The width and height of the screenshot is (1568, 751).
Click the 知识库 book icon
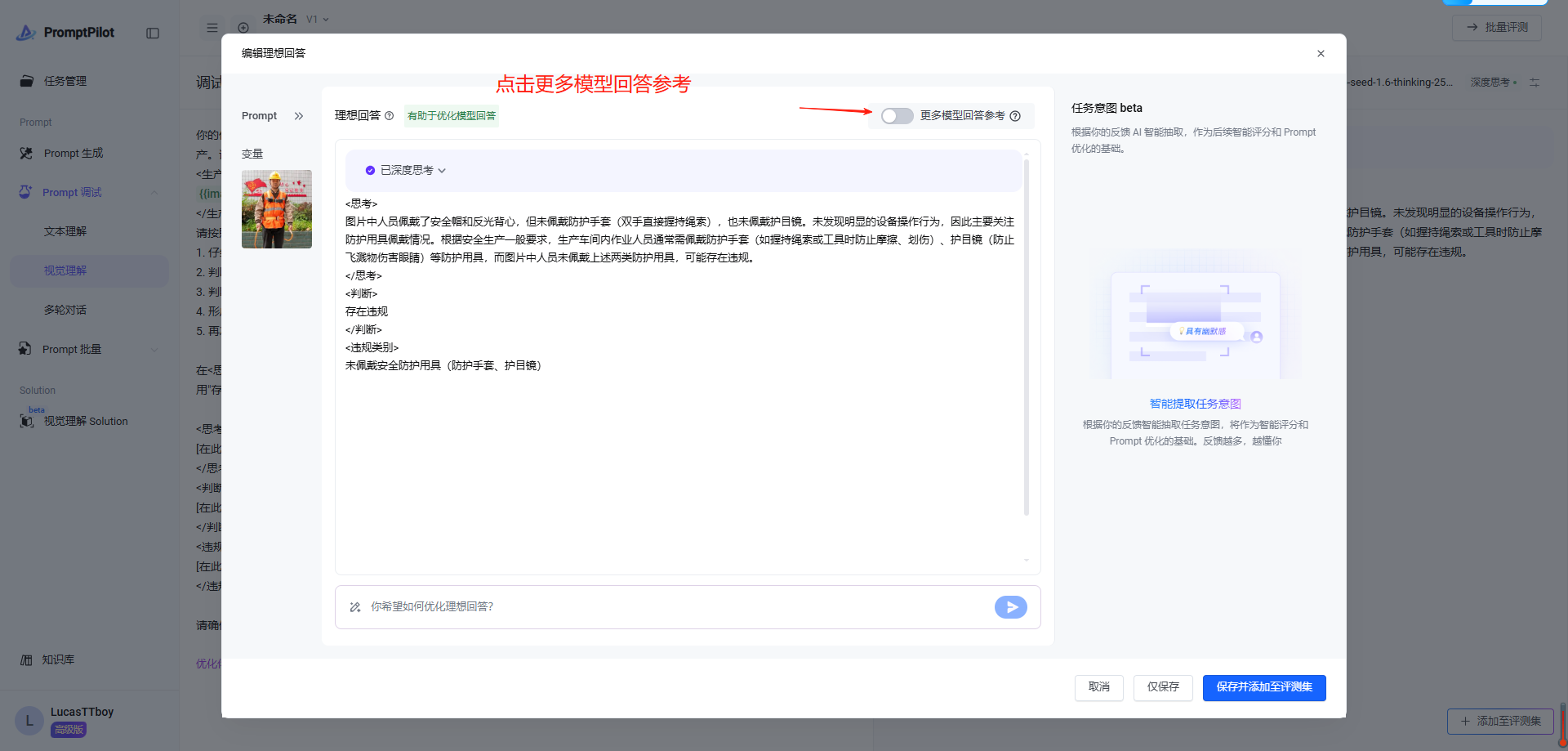point(27,659)
